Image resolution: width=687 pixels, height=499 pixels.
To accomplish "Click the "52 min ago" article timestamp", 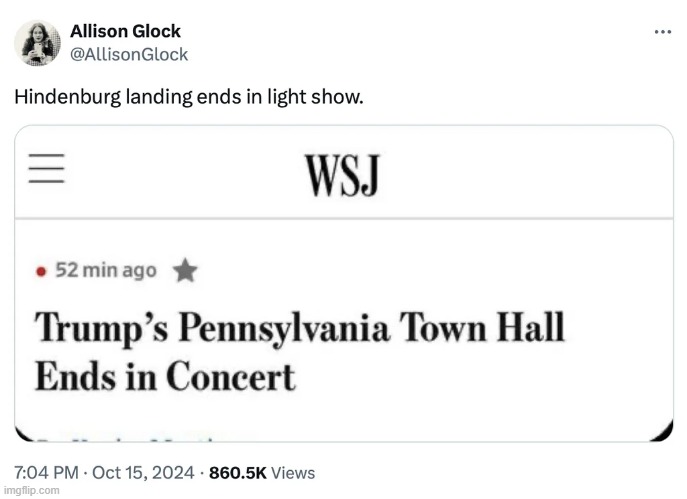I will pos(106,270).
